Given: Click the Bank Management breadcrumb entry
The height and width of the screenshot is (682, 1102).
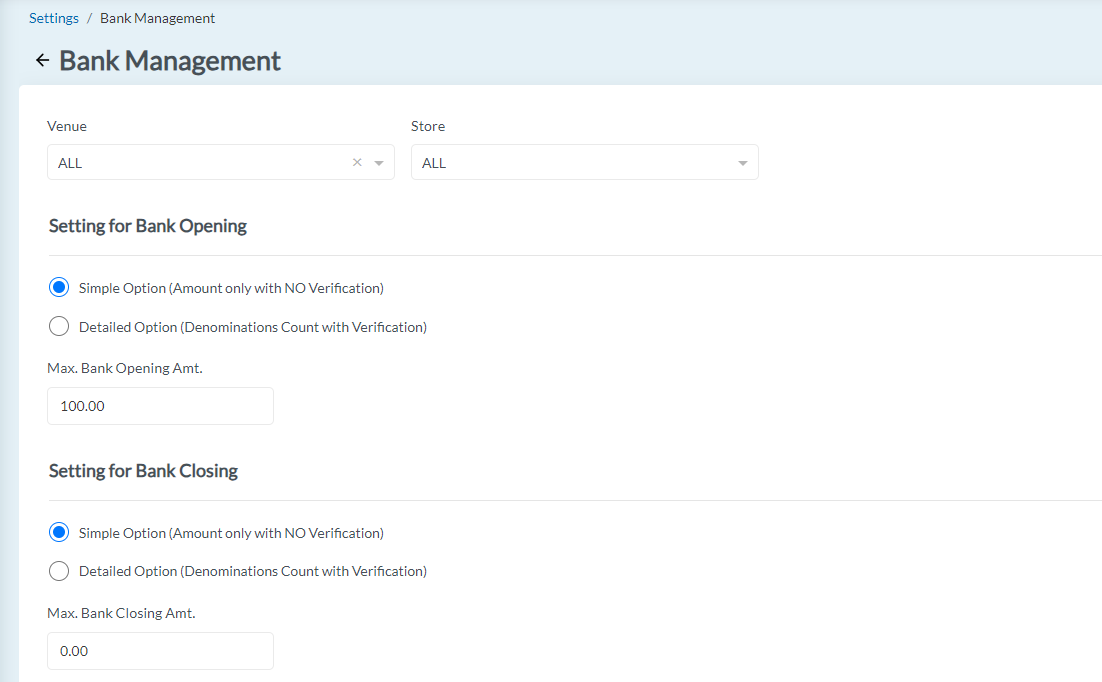Looking at the screenshot, I should 157,17.
